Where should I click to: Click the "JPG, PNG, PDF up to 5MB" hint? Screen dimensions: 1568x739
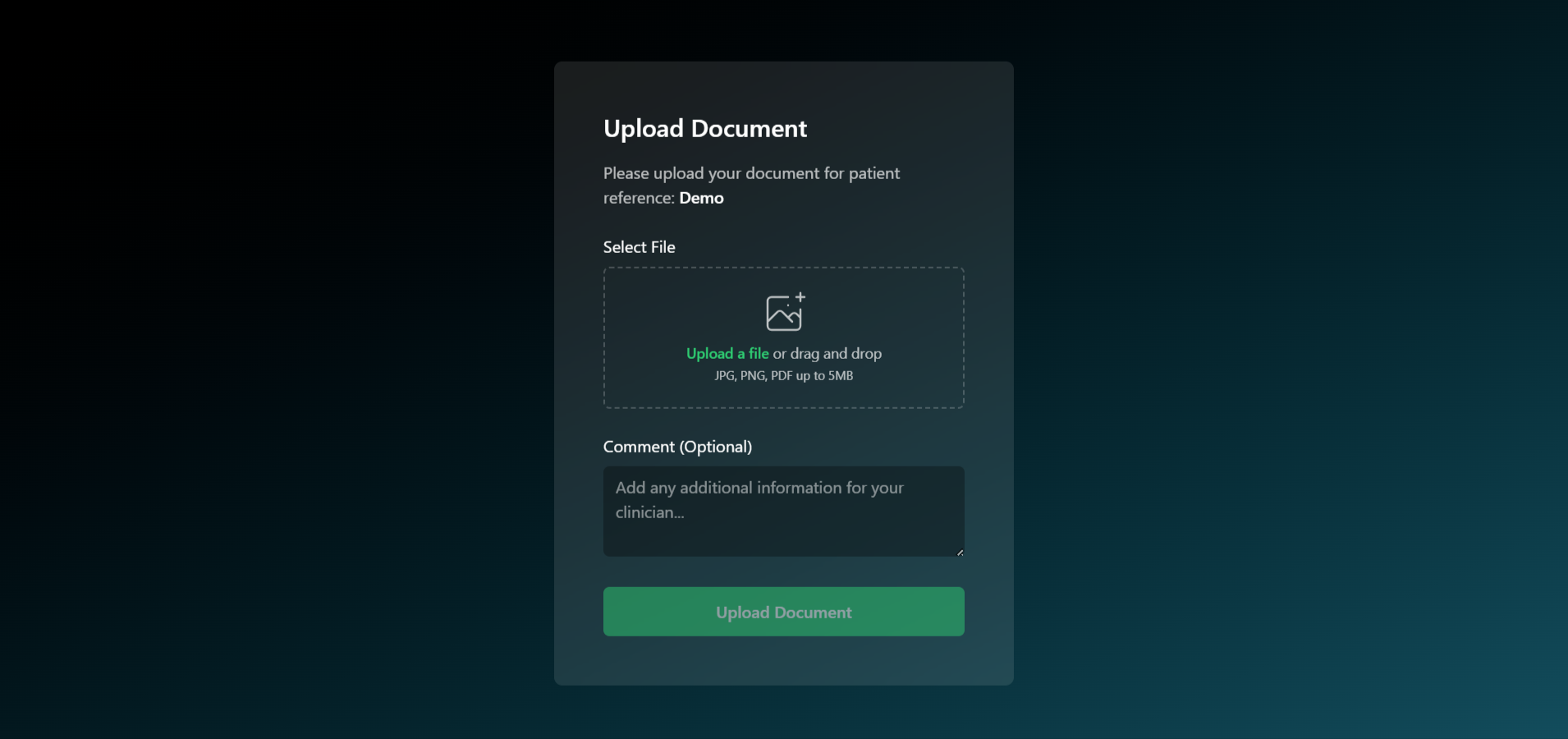point(783,376)
